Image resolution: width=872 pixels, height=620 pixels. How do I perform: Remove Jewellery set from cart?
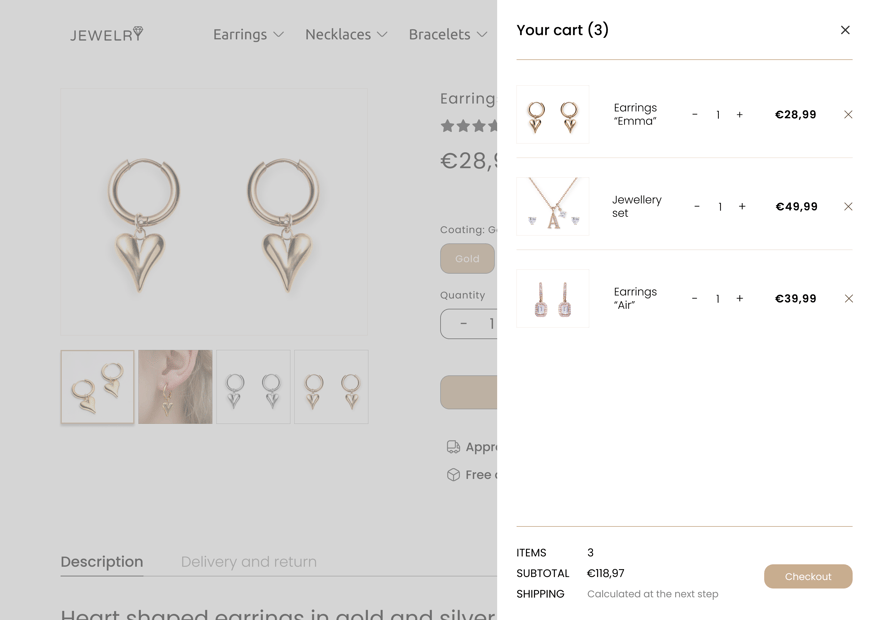848,207
